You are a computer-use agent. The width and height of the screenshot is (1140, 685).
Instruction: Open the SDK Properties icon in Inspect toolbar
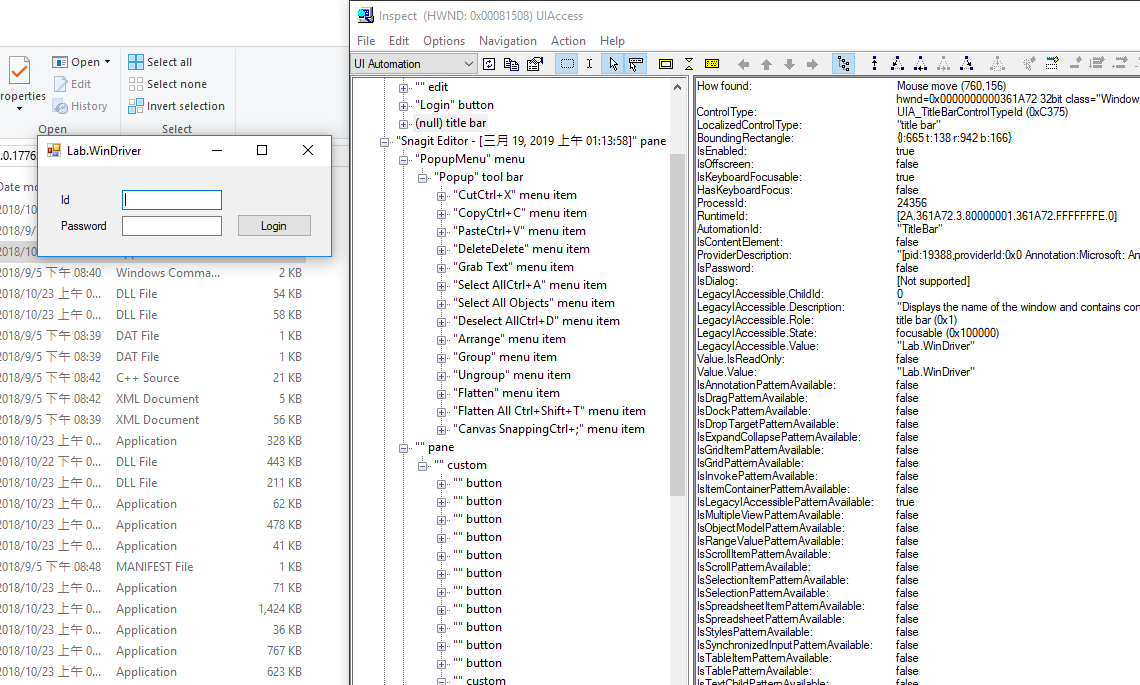(x=534, y=62)
